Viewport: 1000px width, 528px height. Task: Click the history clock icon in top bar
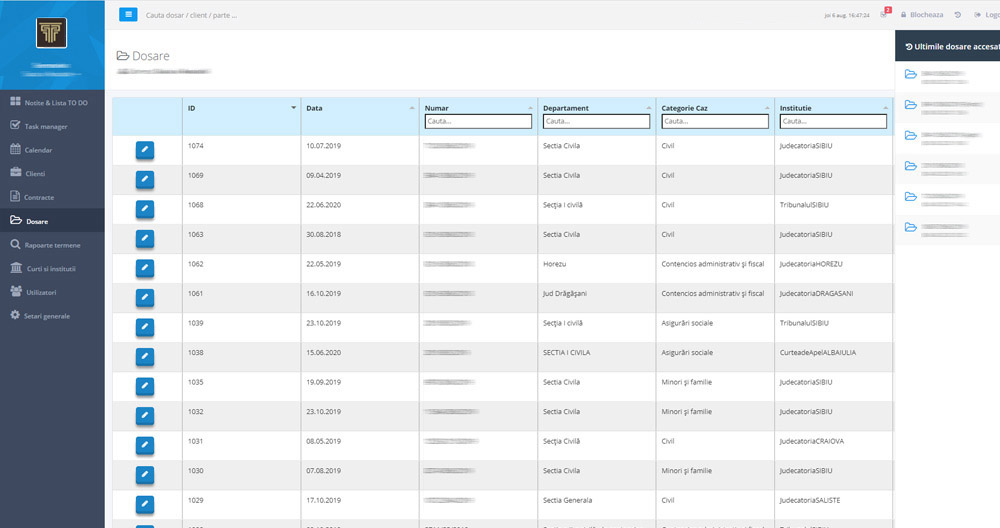click(958, 15)
